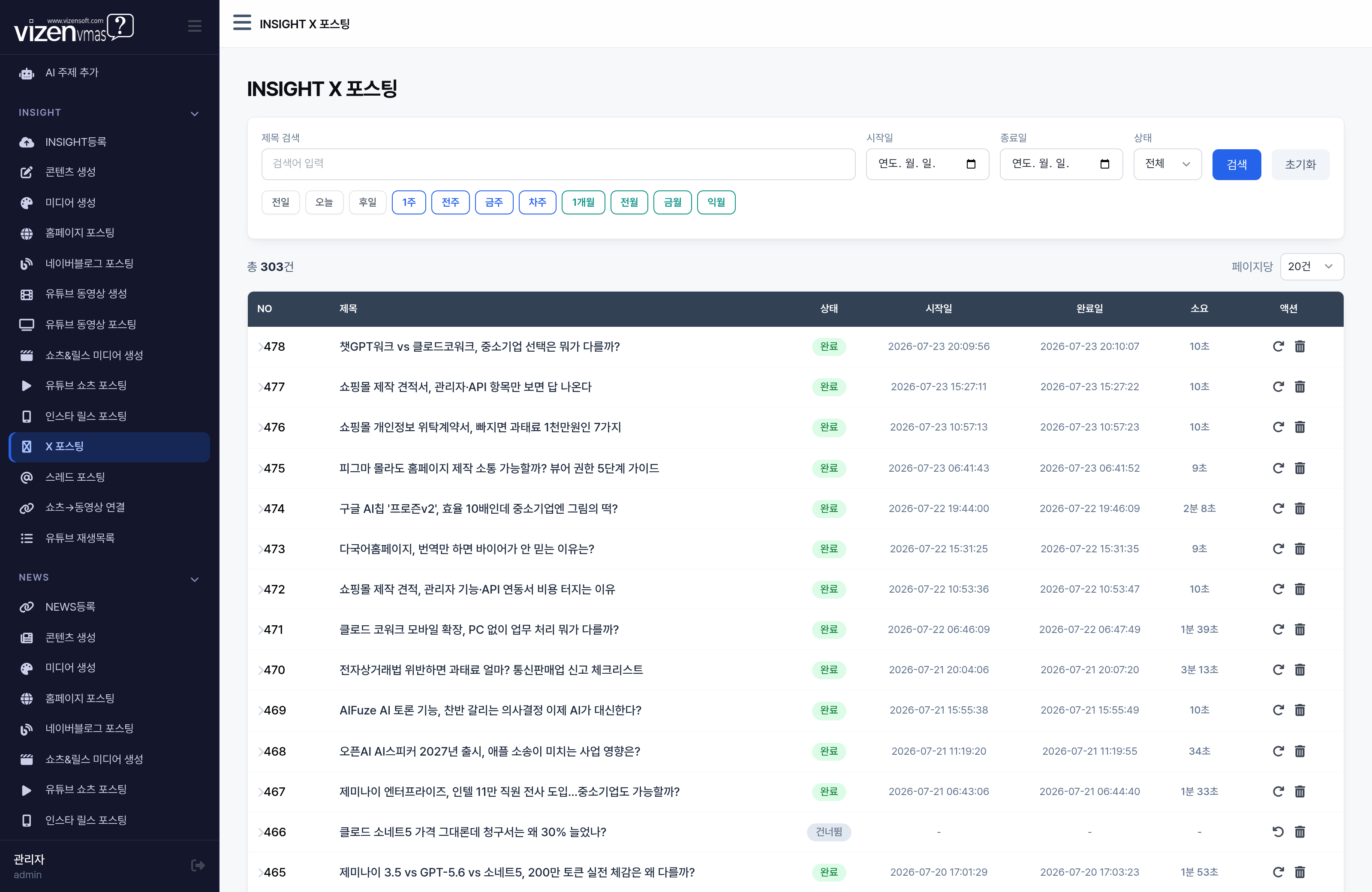Retry posting for row 473
The image size is (1372, 892).
click(x=1278, y=548)
